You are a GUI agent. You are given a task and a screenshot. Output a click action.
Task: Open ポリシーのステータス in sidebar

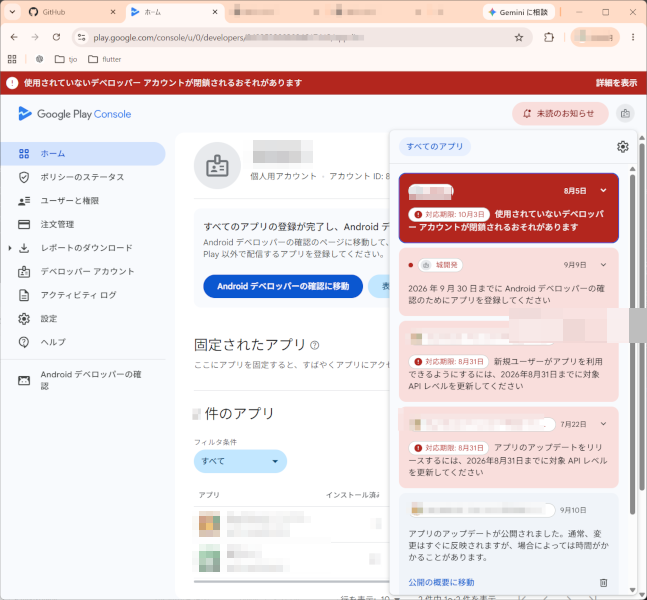click(x=83, y=177)
